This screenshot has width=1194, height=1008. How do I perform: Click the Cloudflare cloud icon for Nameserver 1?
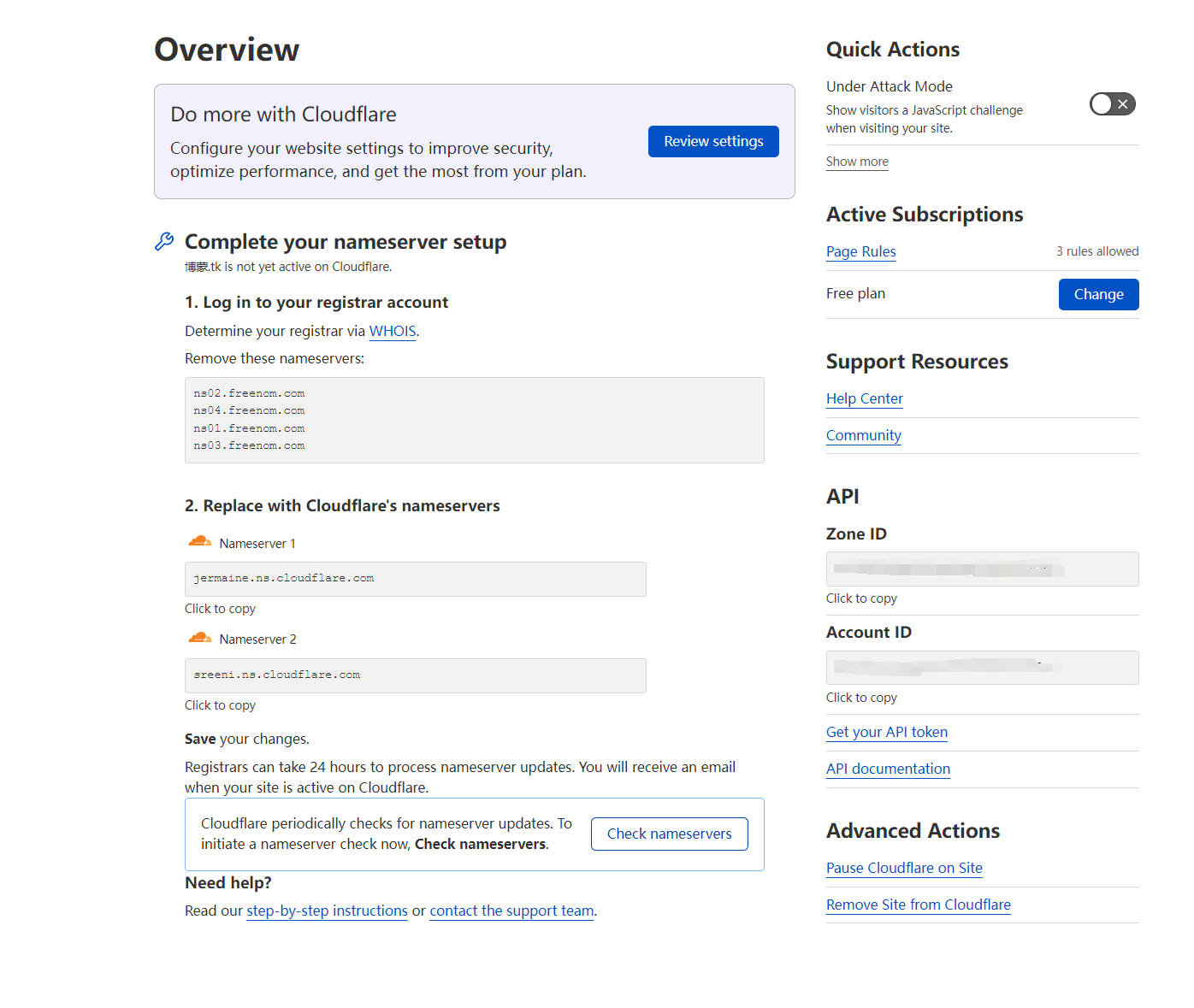pyautogui.click(x=200, y=541)
